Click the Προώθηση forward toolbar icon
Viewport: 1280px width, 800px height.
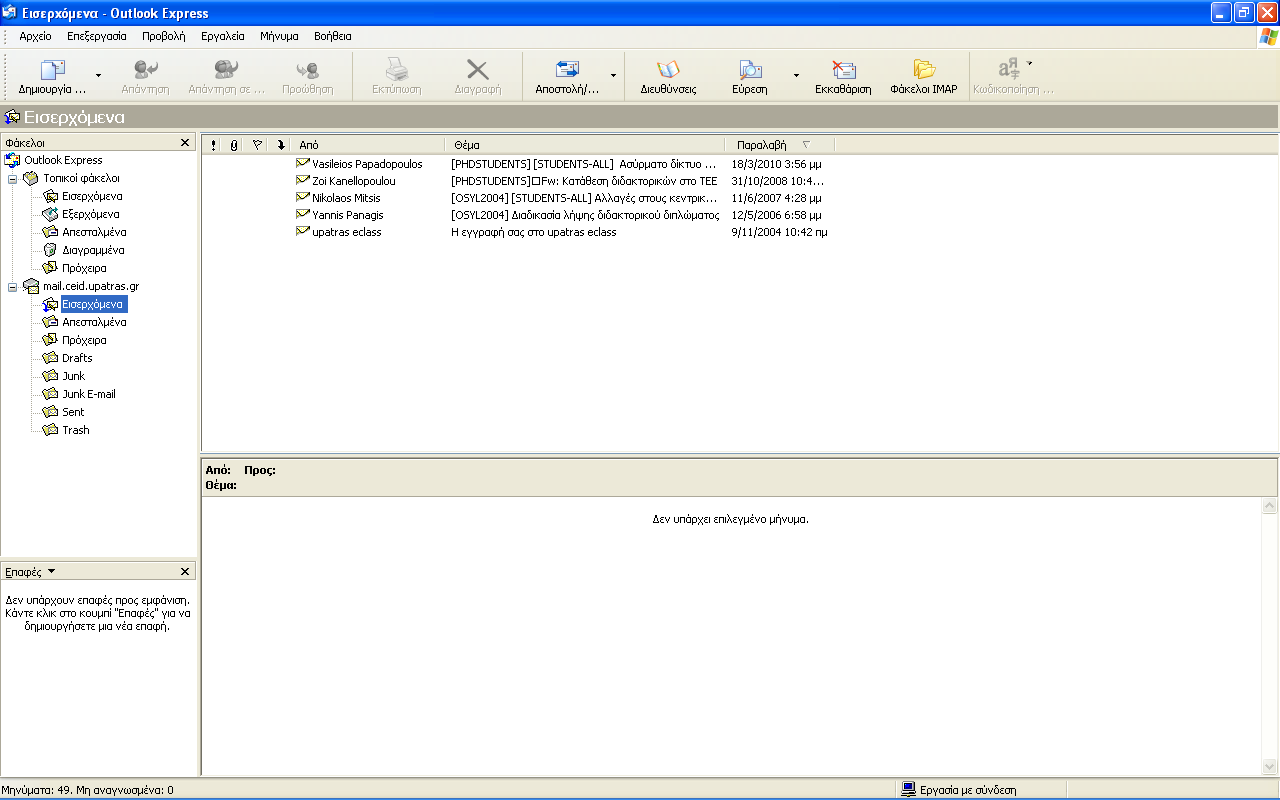(x=307, y=70)
